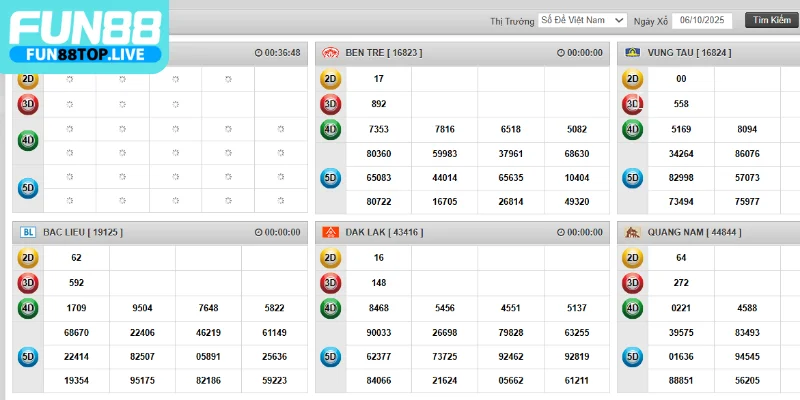Click Vung Tau 4D result 8094
This screenshot has width=800, height=400.
pyautogui.click(x=747, y=130)
